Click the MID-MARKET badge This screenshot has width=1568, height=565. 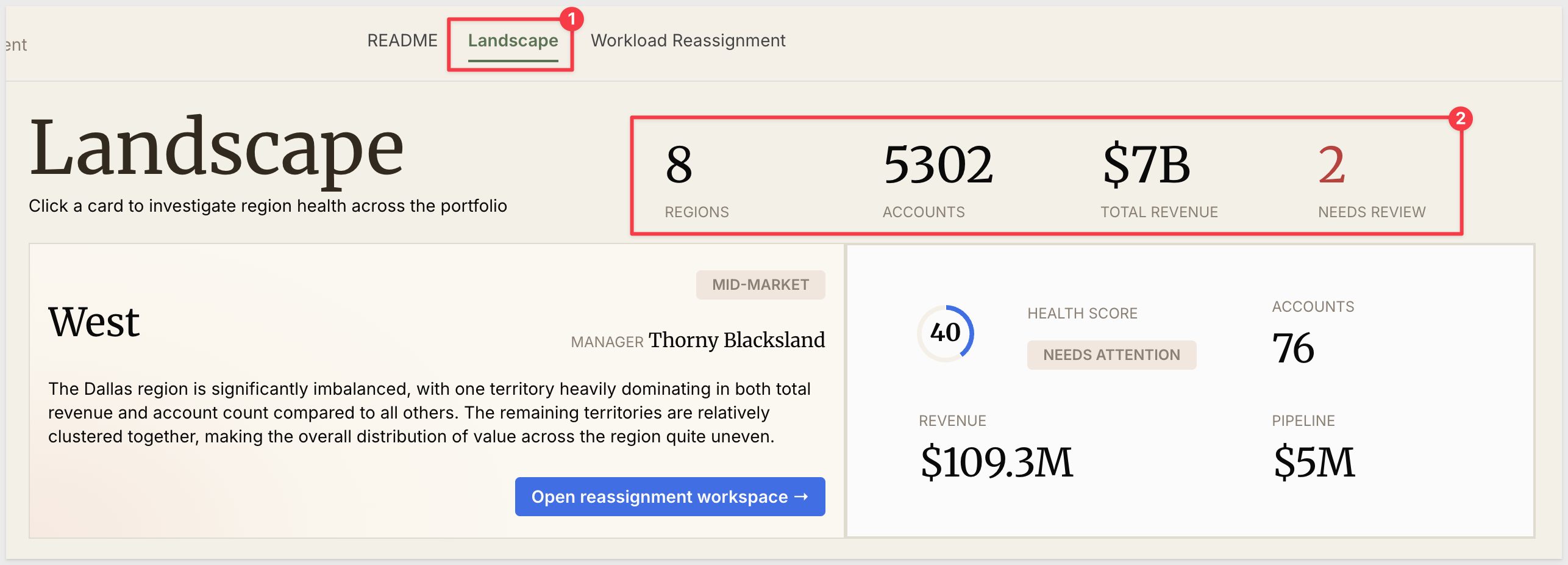click(x=760, y=285)
